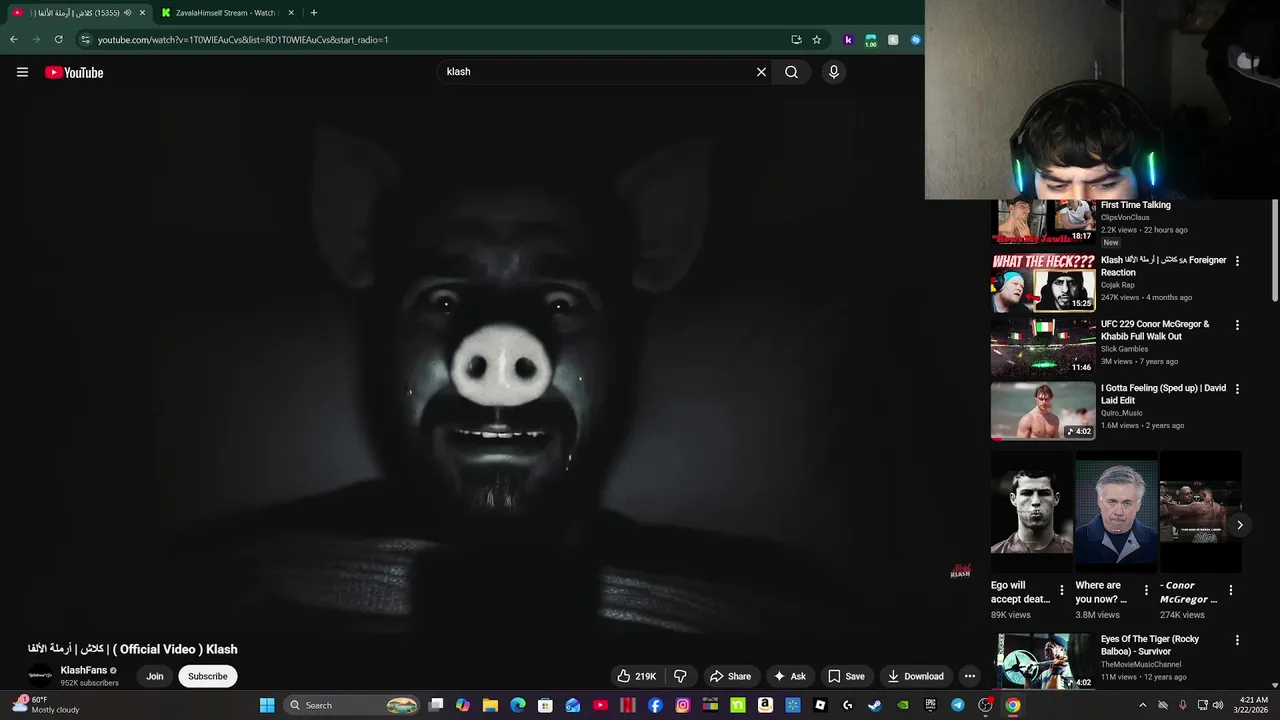Open Where are you now short
The image size is (1280, 720).
(x=1116, y=511)
